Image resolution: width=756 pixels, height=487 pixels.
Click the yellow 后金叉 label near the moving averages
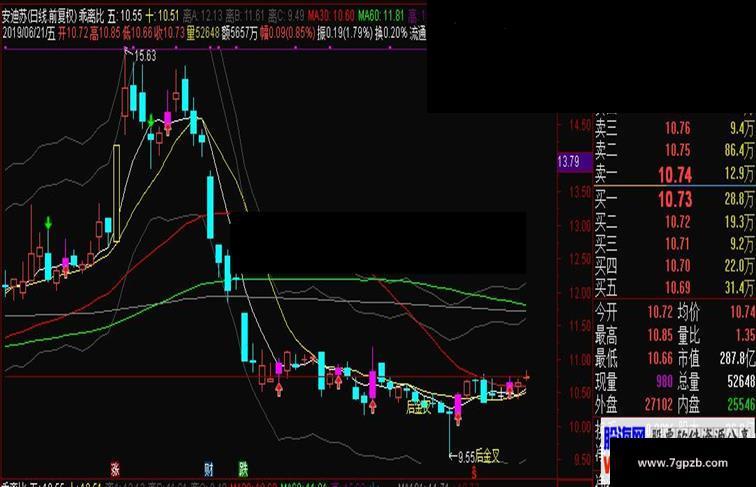(x=418, y=407)
